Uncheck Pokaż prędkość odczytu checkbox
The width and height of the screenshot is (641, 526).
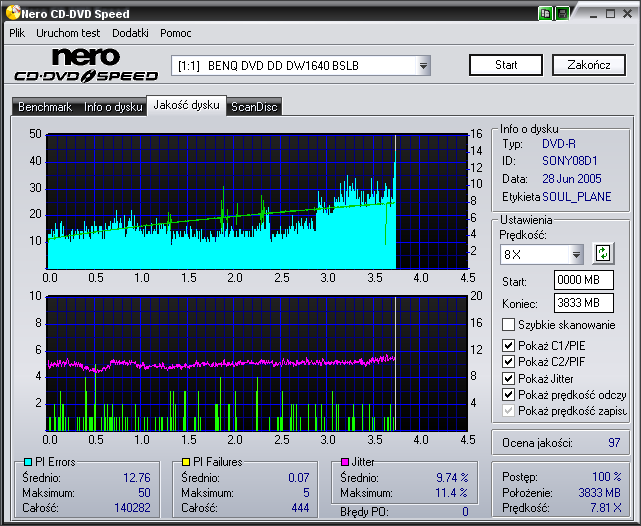click(x=508, y=395)
